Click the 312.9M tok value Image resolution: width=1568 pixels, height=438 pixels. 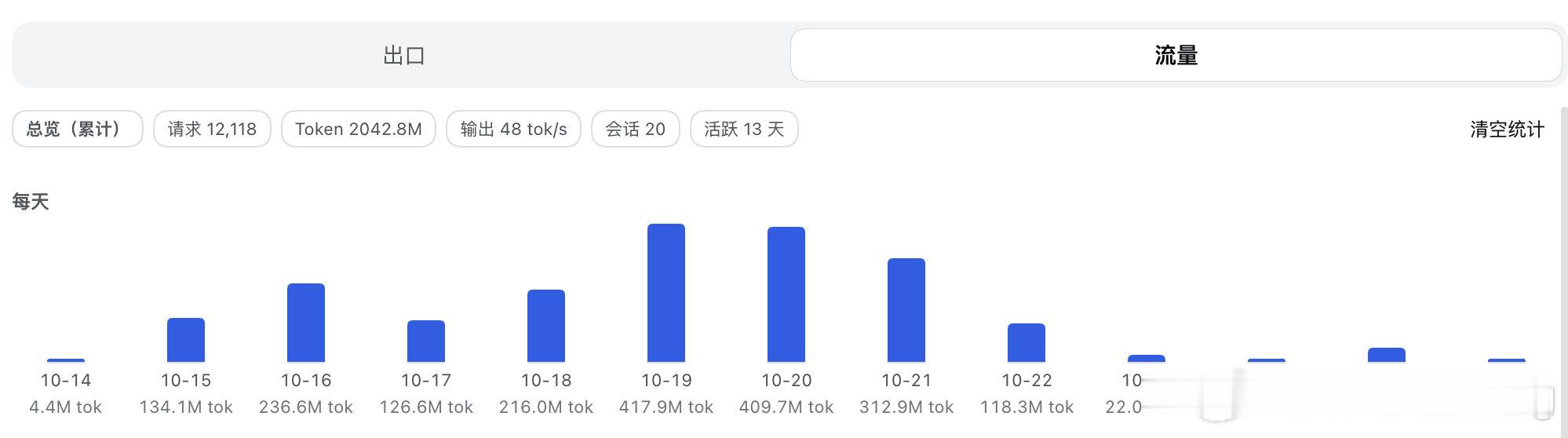pyautogui.click(x=906, y=407)
